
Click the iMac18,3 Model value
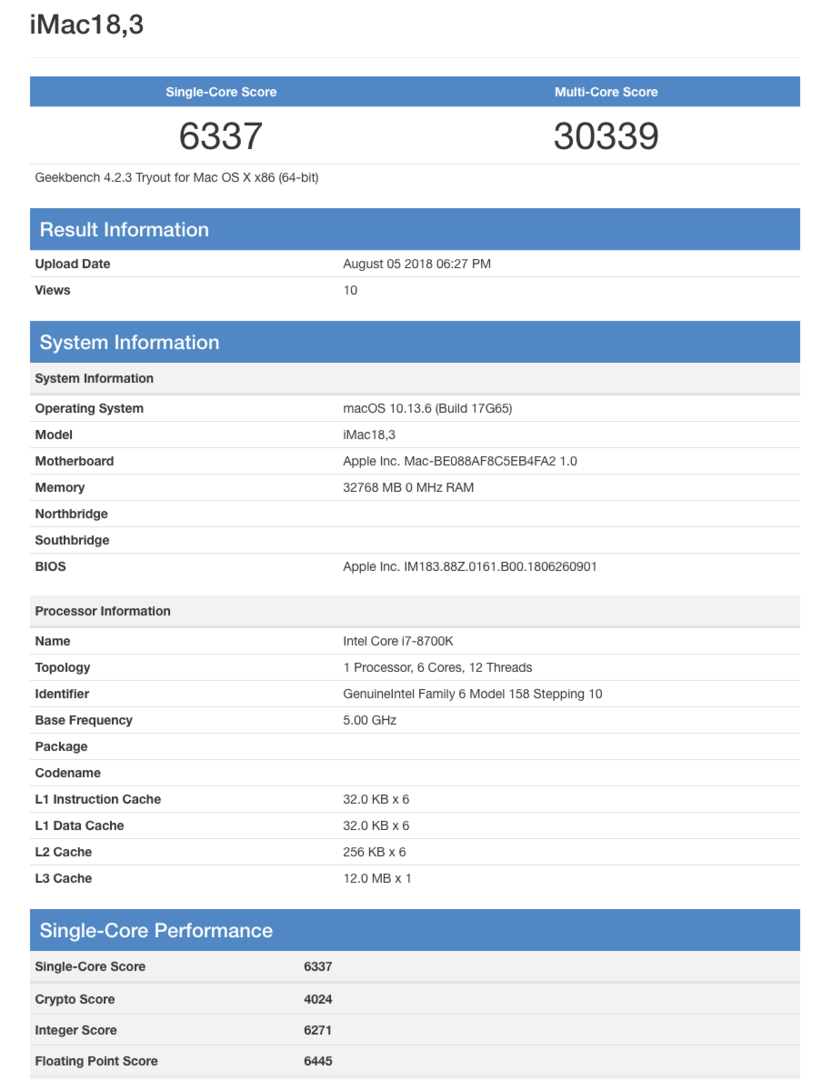(x=369, y=435)
